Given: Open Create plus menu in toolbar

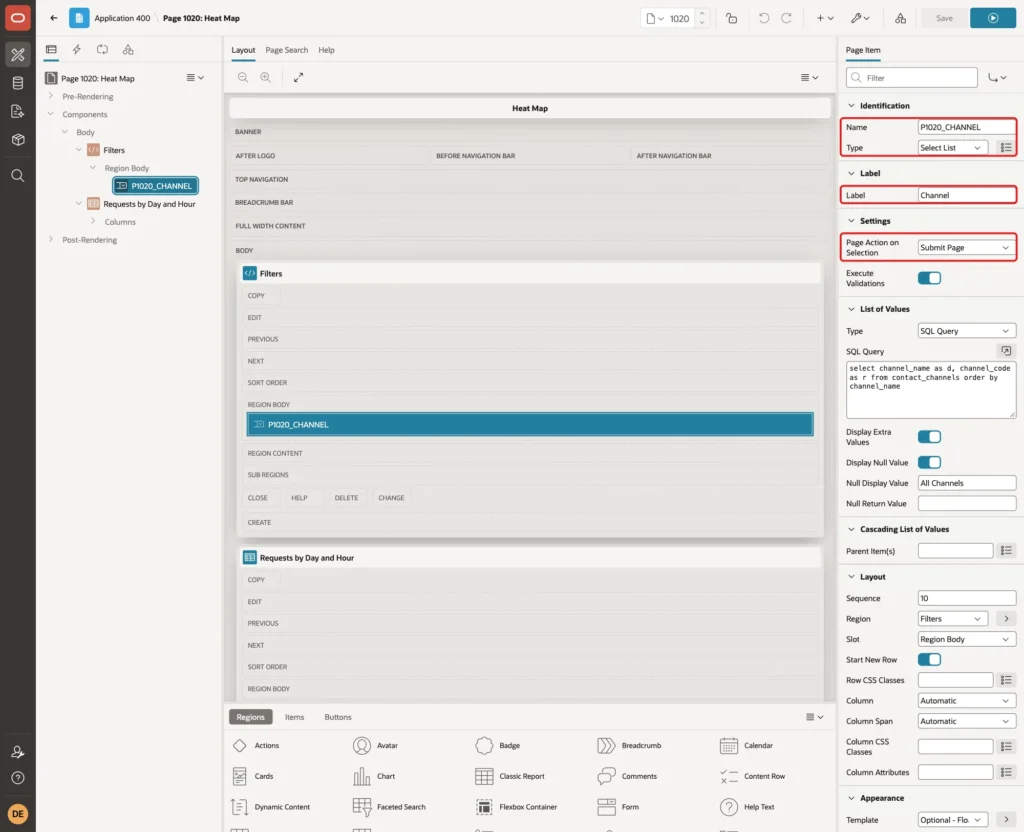Looking at the screenshot, I should (825, 18).
